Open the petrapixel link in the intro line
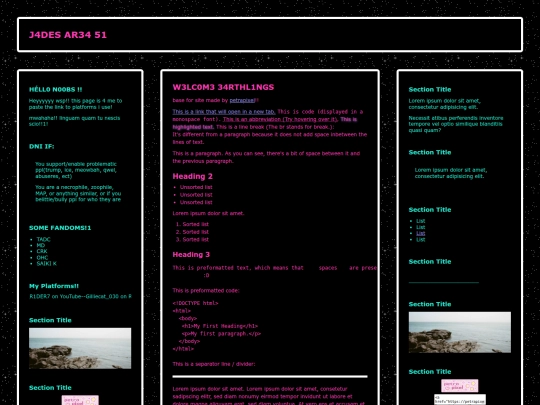The width and height of the screenshot is (540, 405). (x=242, y=100)
